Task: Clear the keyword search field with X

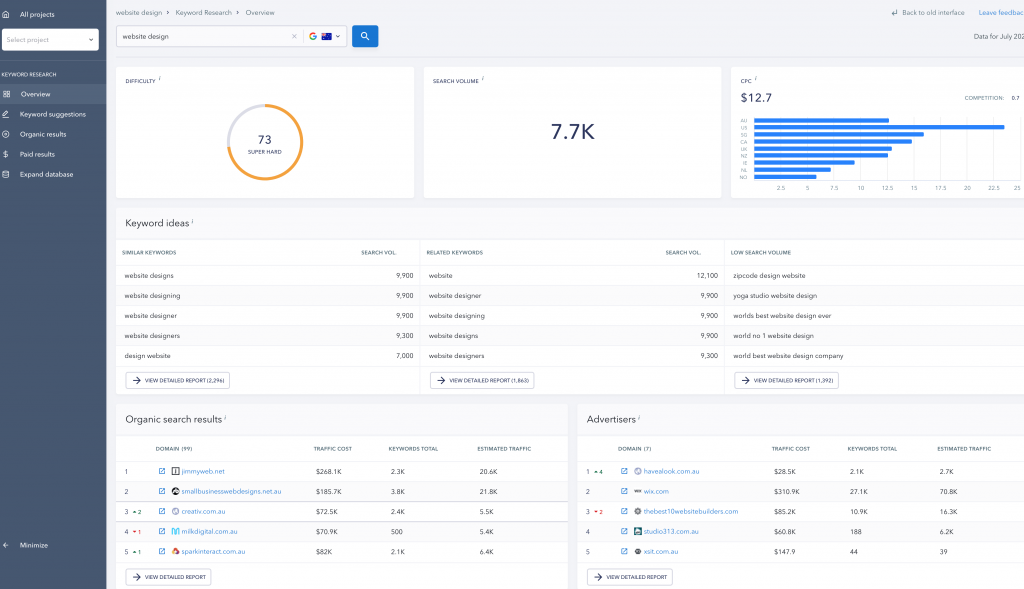Action: 294,36
